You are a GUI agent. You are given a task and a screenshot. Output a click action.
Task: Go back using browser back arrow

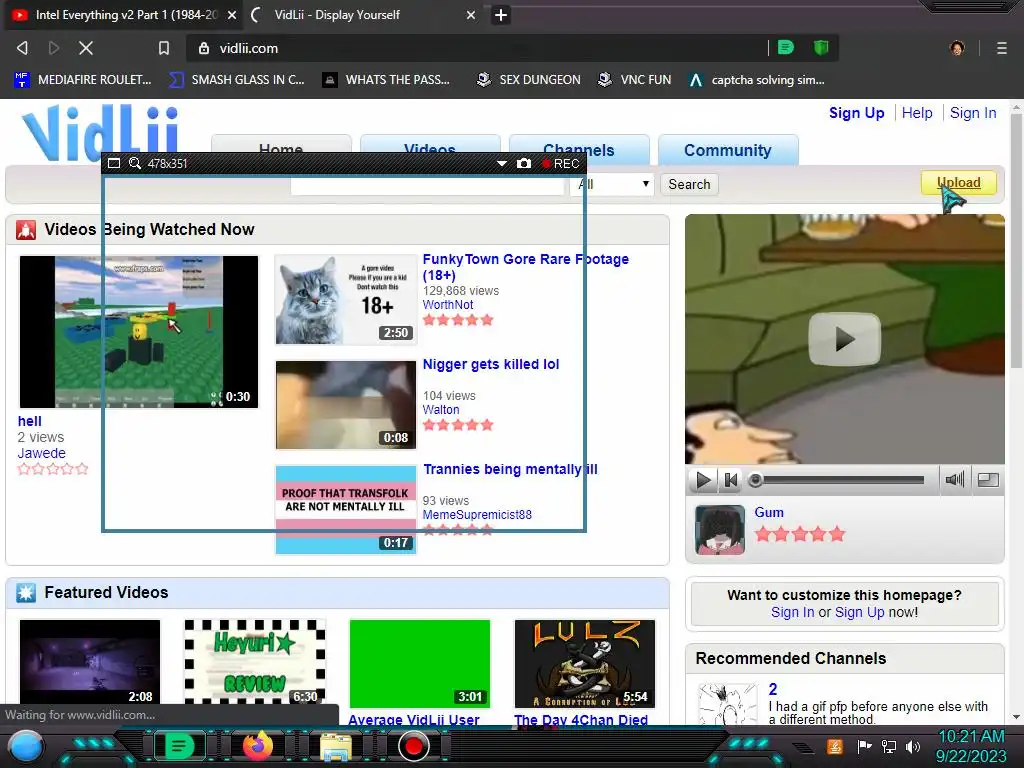click(22, 48)
